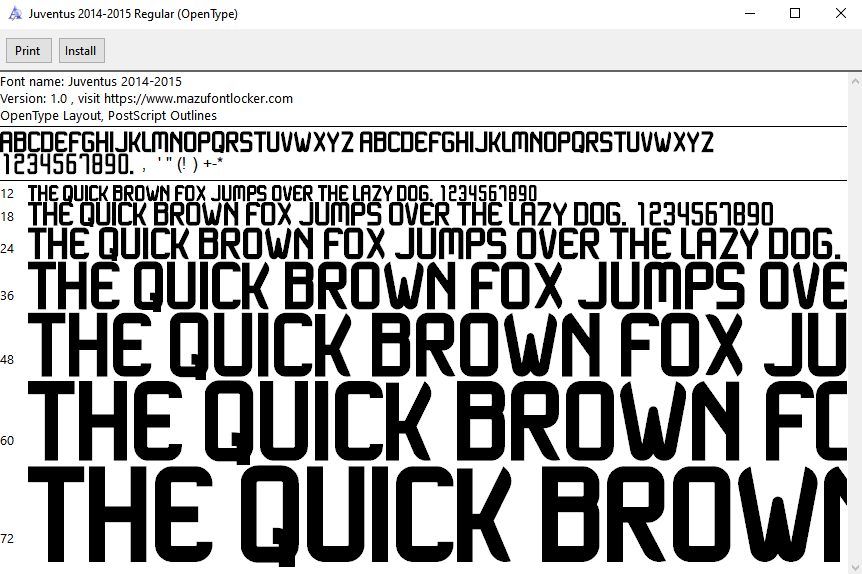
Task: Click the 12 point sample sentence
Action: 282,193
